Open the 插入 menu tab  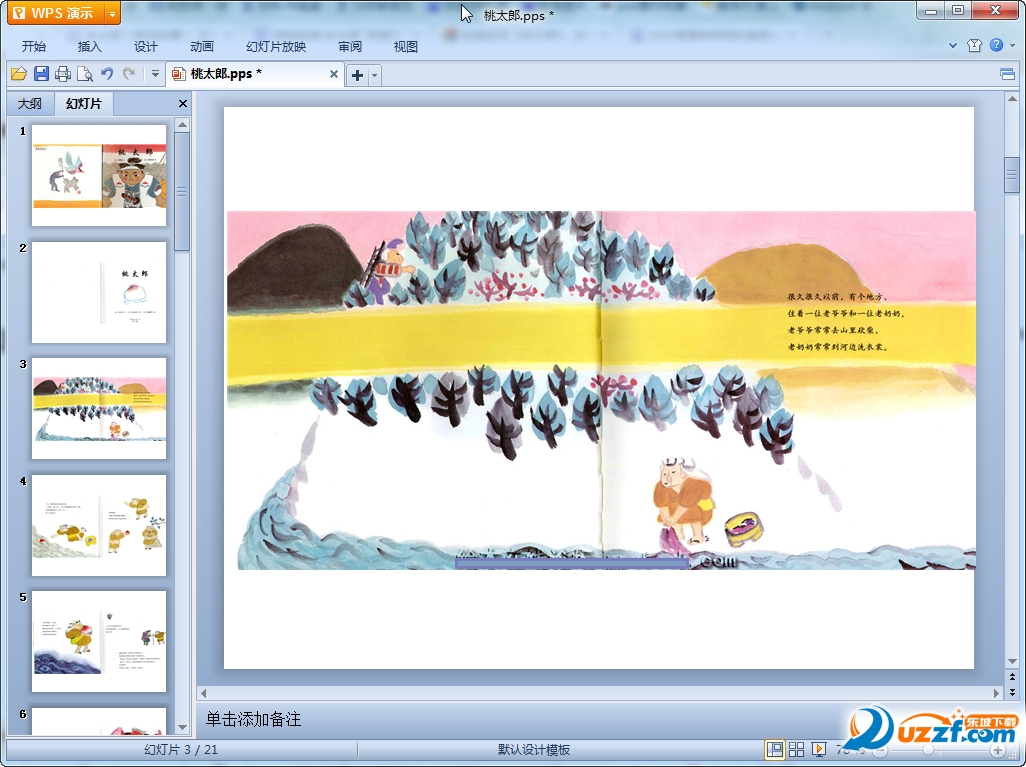pos(90,46)
